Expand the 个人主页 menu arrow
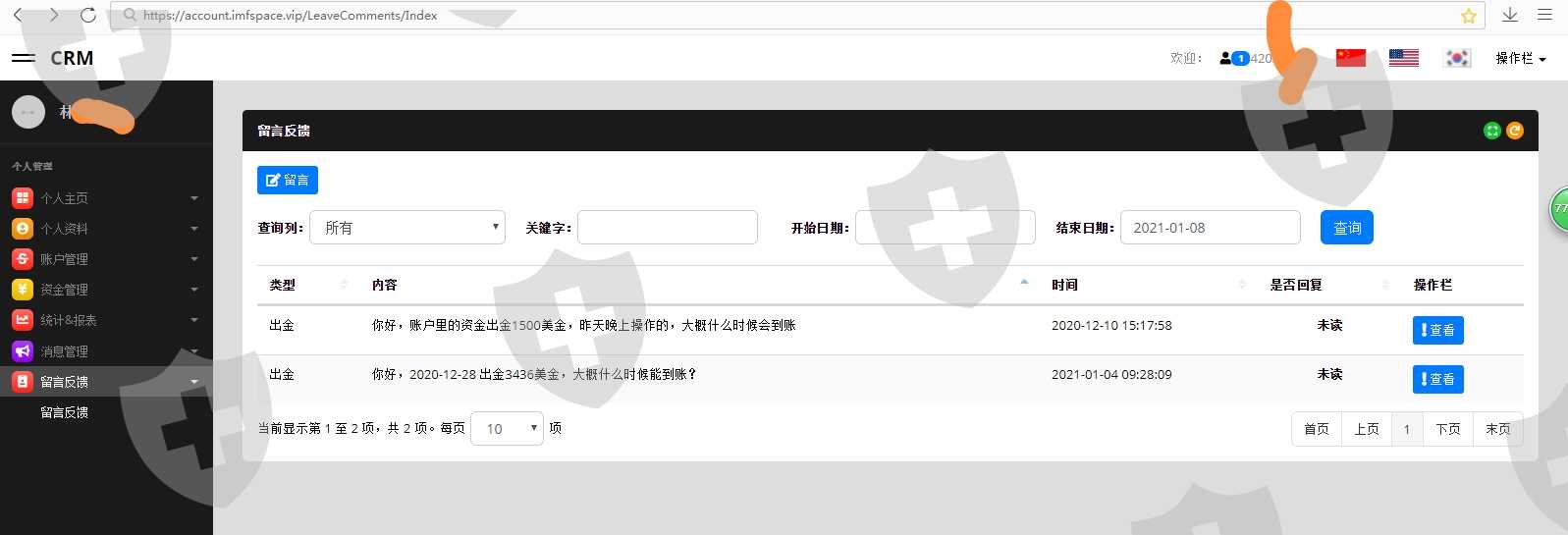This screenshot has height=535, width=1568. [194, 198]
